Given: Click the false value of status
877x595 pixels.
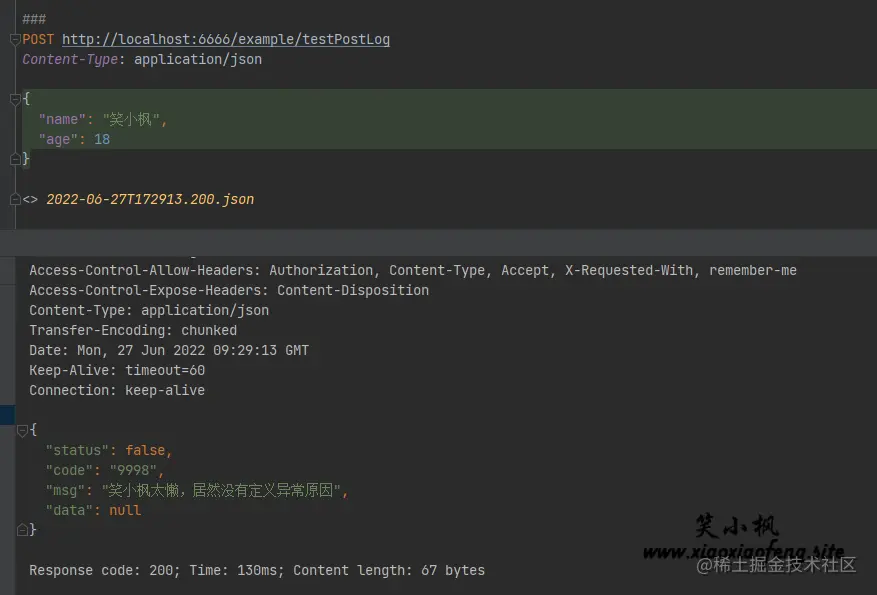Looking at the screenshot, I should click(x=145, y=451).
